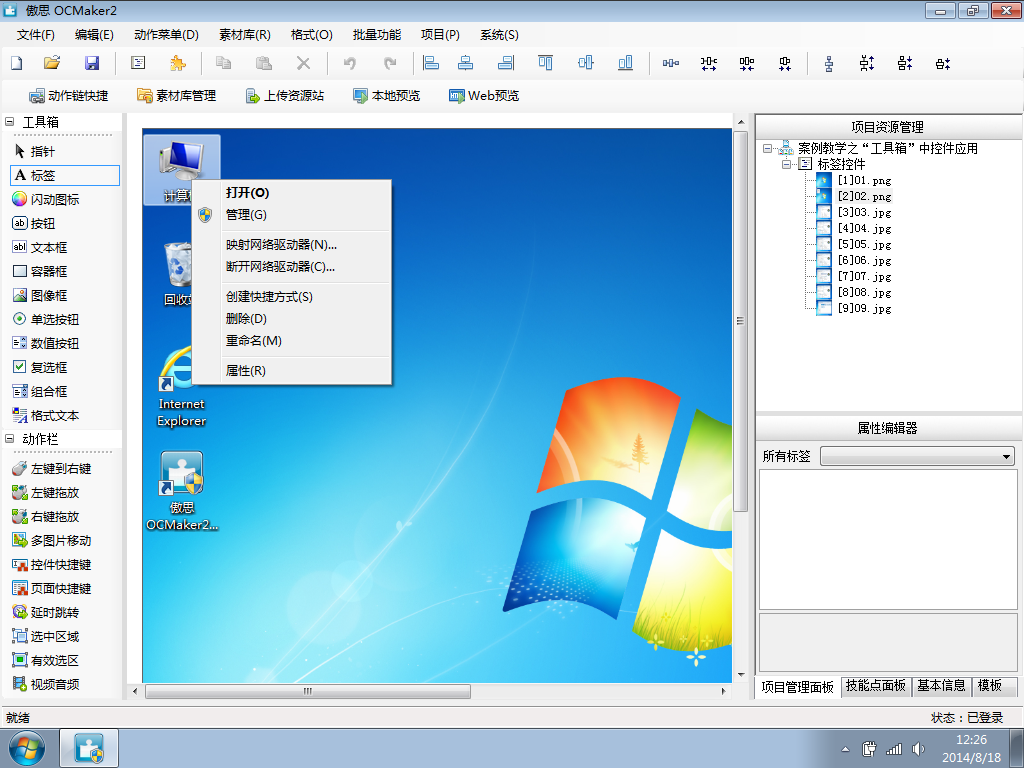Open the 文件(F) menu

point(36,35)
